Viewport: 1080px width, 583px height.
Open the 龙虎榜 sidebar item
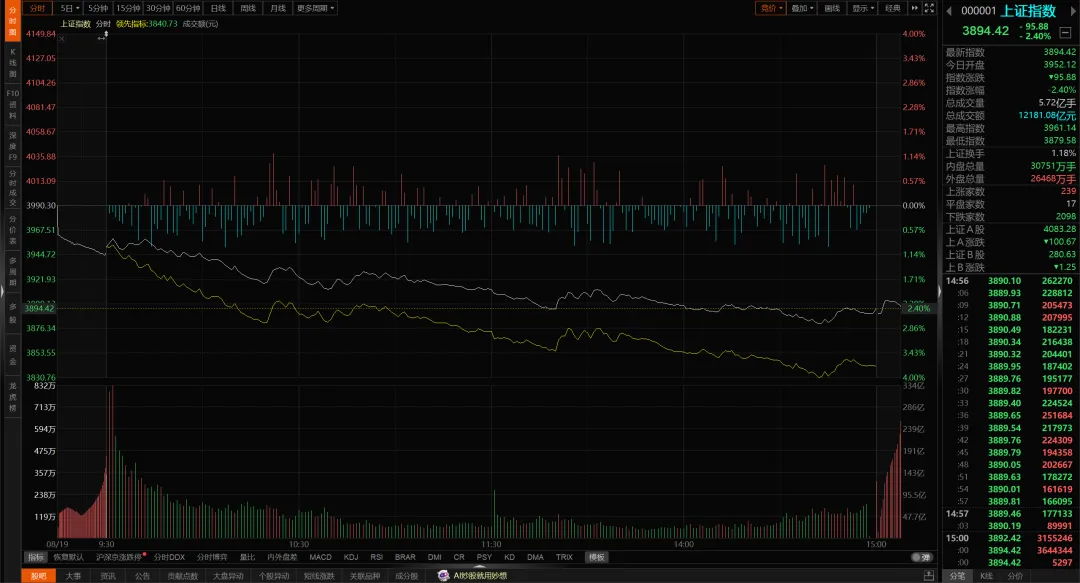[x=12, y=397]
